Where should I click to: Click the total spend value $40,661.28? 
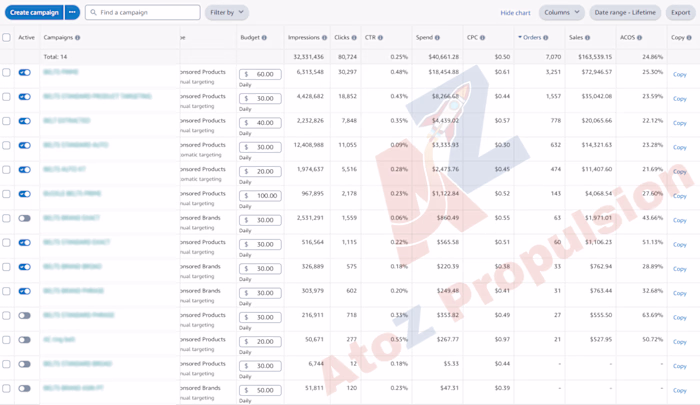click(x=444, y=57)
